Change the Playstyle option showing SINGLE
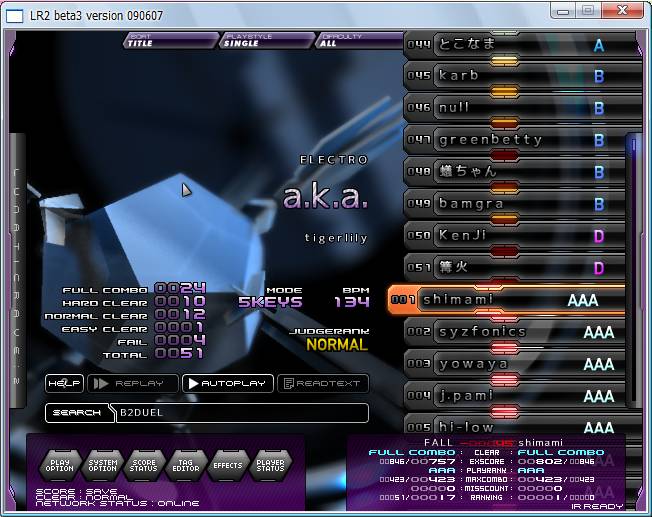This screenshot has width=652, height=517. [x=267, y=40]
